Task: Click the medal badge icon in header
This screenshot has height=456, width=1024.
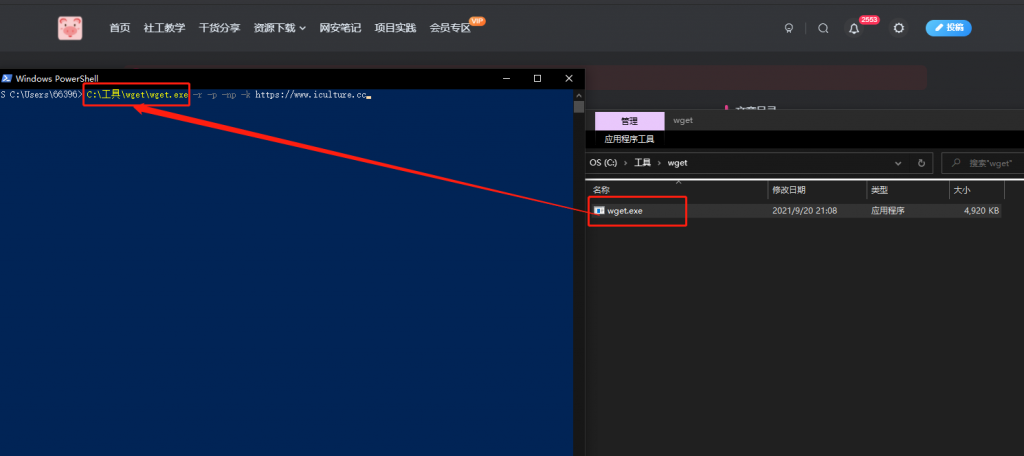Action: click(x=789, y=28)
